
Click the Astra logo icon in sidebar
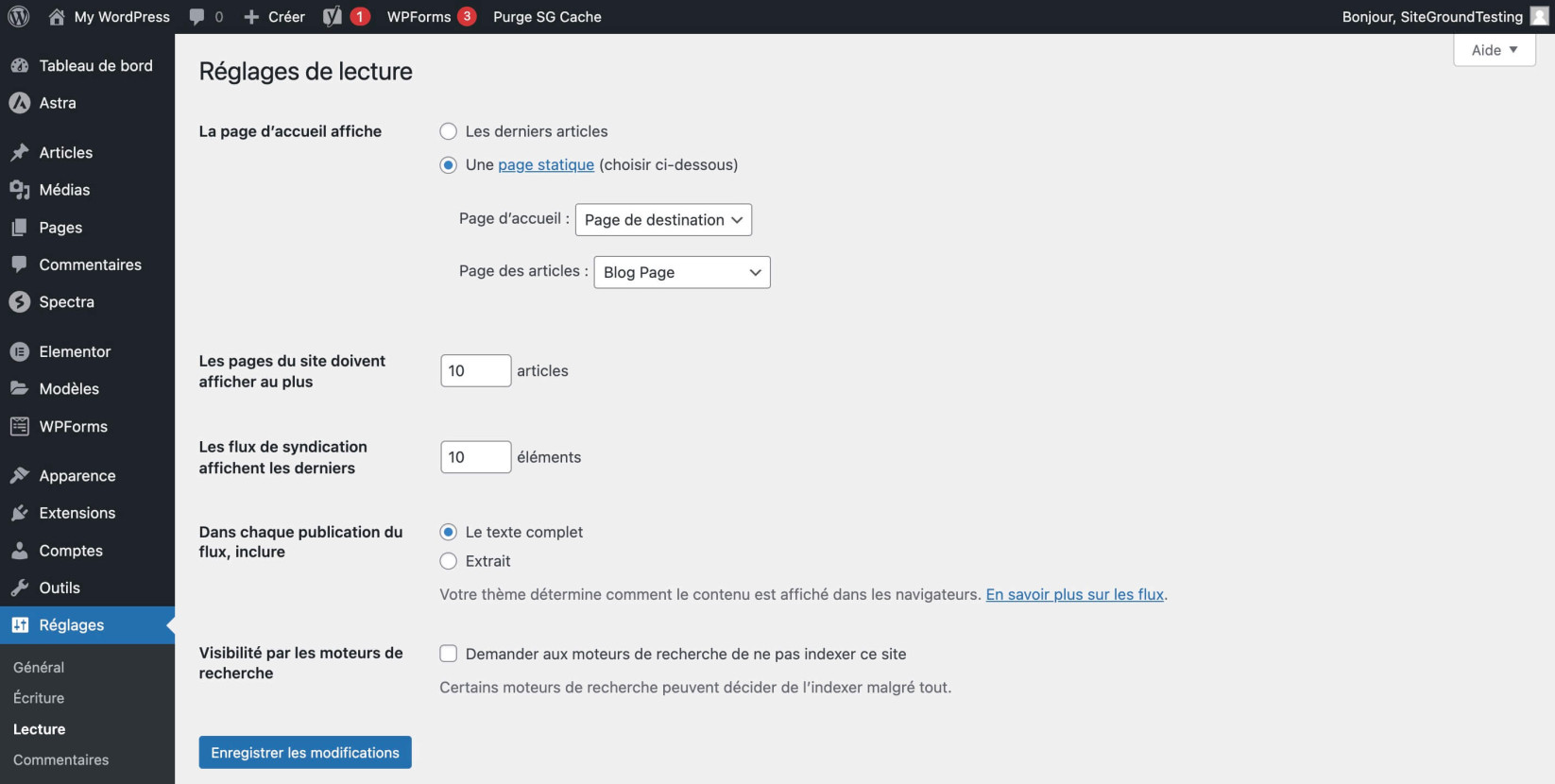coord(19,103)
